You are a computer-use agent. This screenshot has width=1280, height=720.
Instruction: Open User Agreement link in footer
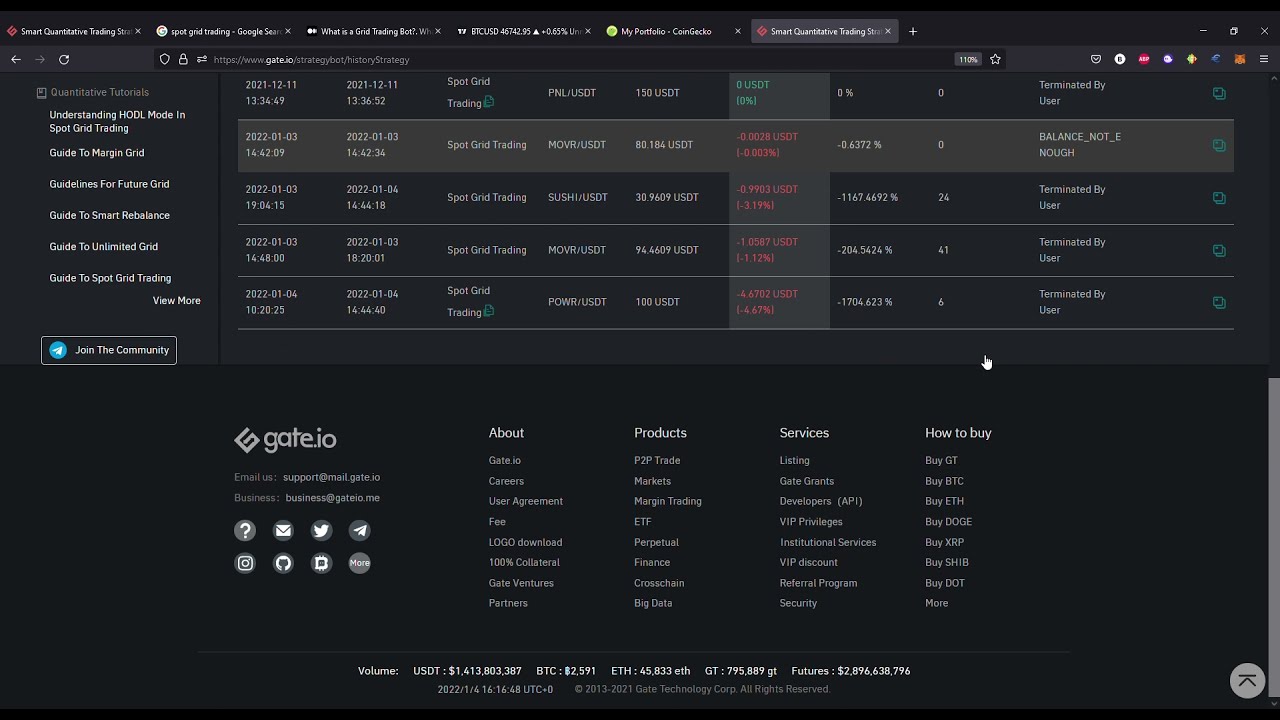[x=526, y=501]
